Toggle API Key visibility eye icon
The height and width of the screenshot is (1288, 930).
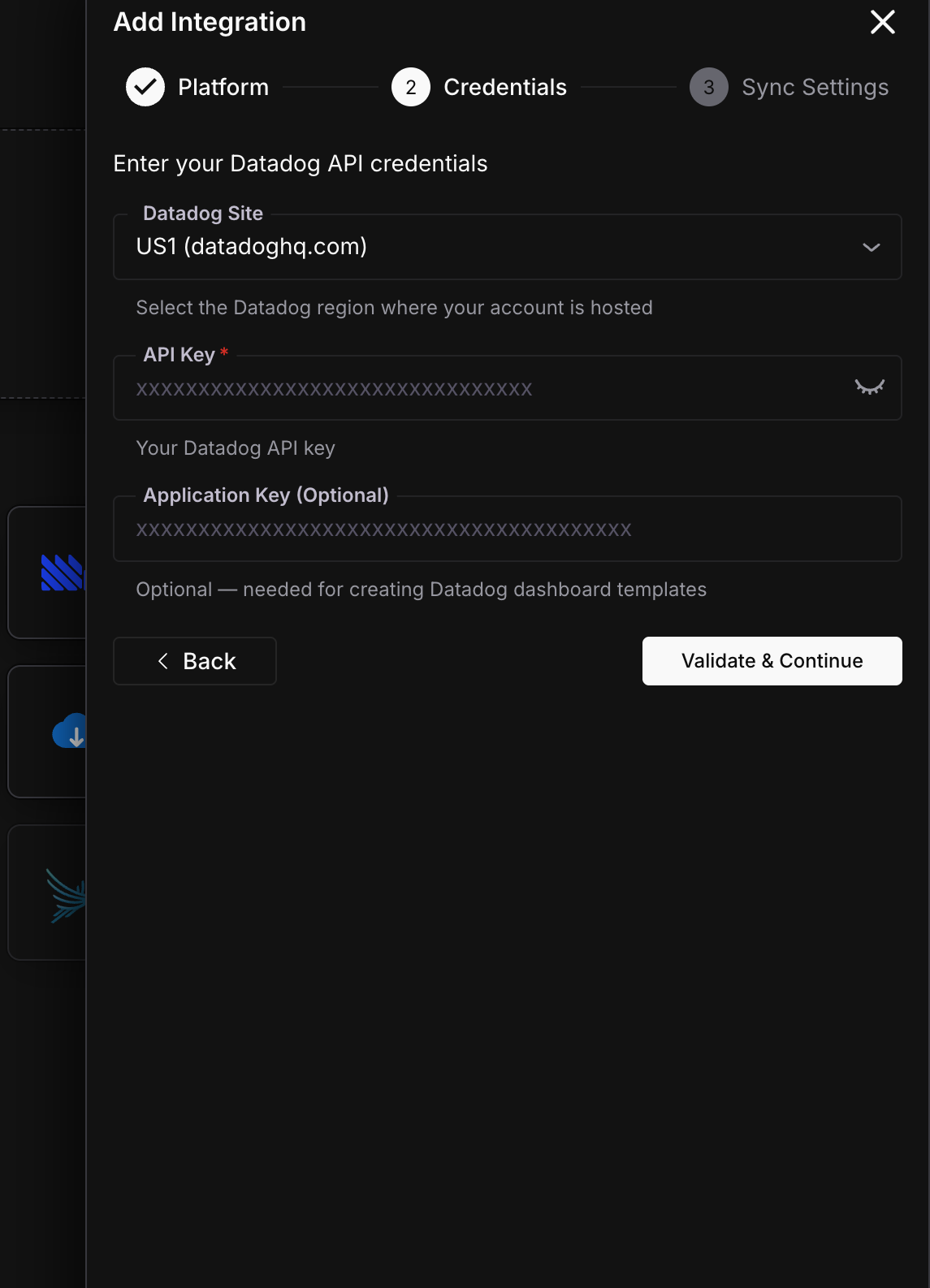click(869, 387)
